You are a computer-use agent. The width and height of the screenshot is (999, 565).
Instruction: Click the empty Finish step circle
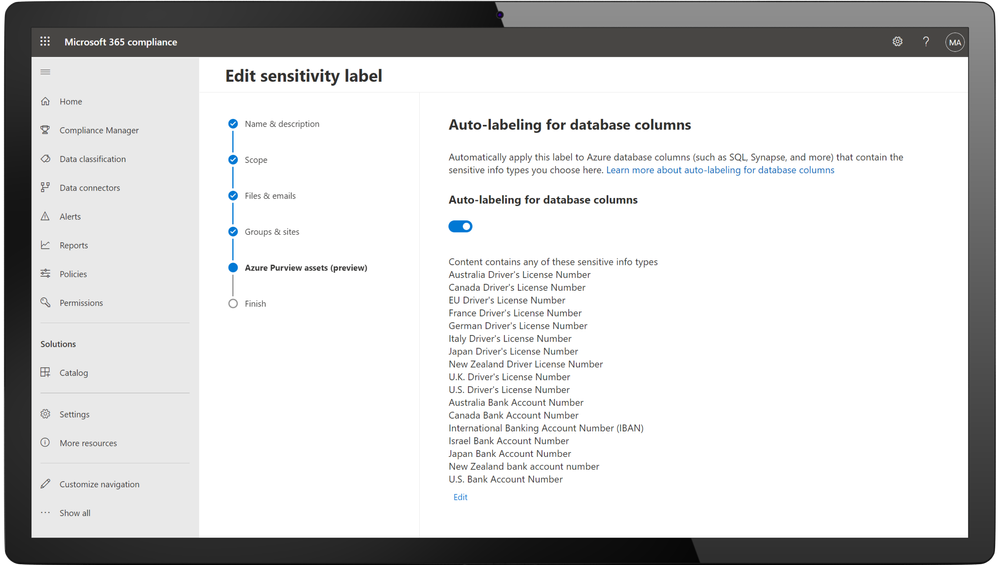pos(233,303)
